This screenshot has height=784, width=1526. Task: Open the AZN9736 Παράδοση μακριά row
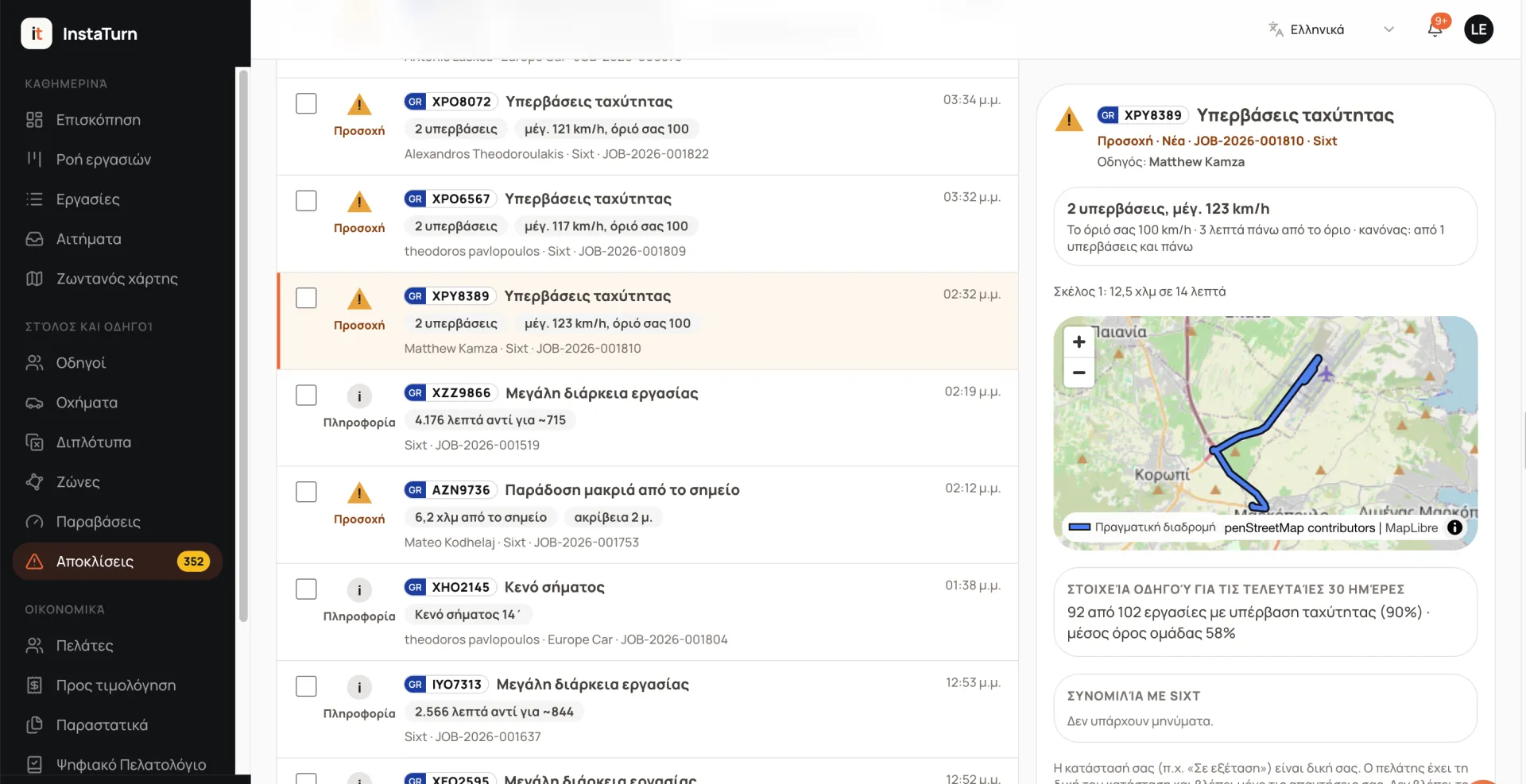coord(648,516)
